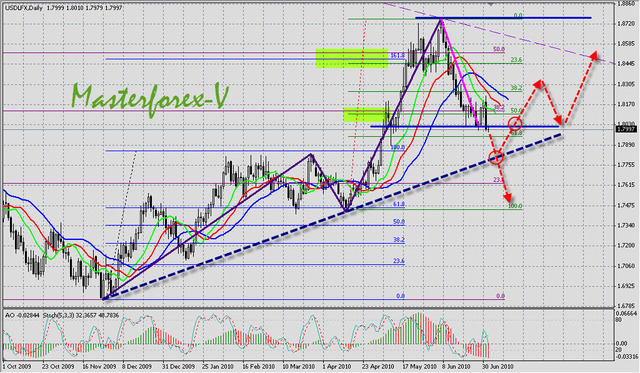Click the red arrowhead peak near 38.2 level
The width and height of the screenshot is (640, 373).
538,84
